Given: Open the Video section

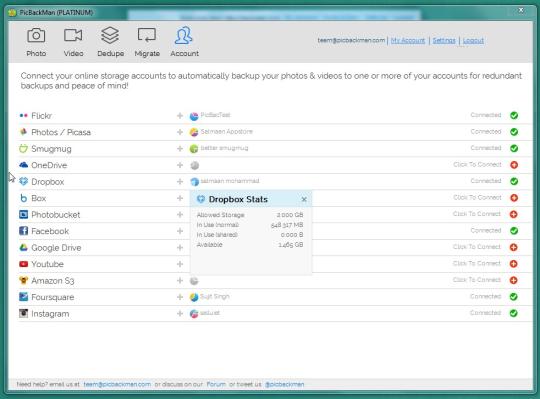Looking at the screenshot, I should [x=73, y=42].
